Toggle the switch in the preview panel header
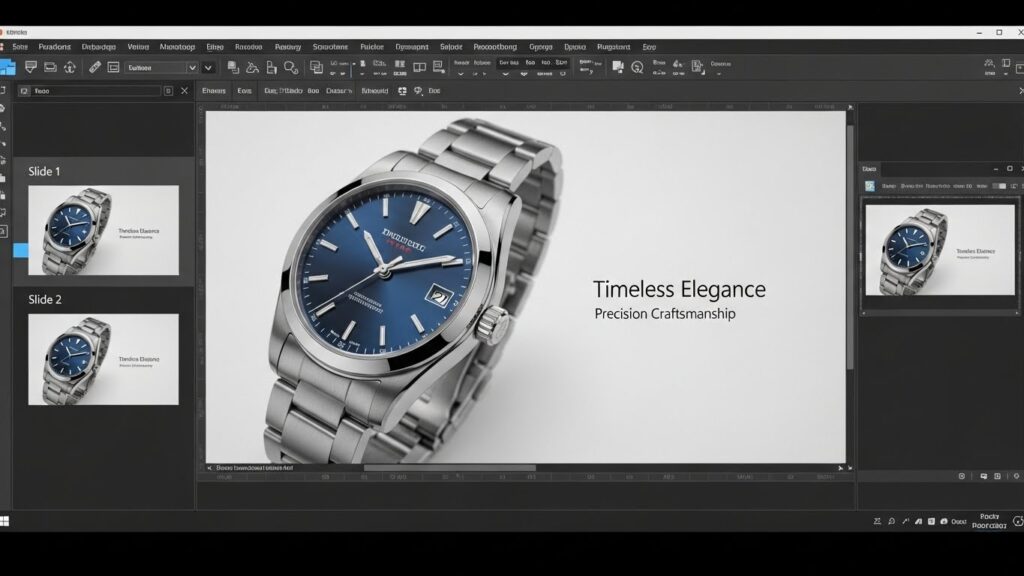This screenshot has width=1024, height=576. click(x=998, y=186)
